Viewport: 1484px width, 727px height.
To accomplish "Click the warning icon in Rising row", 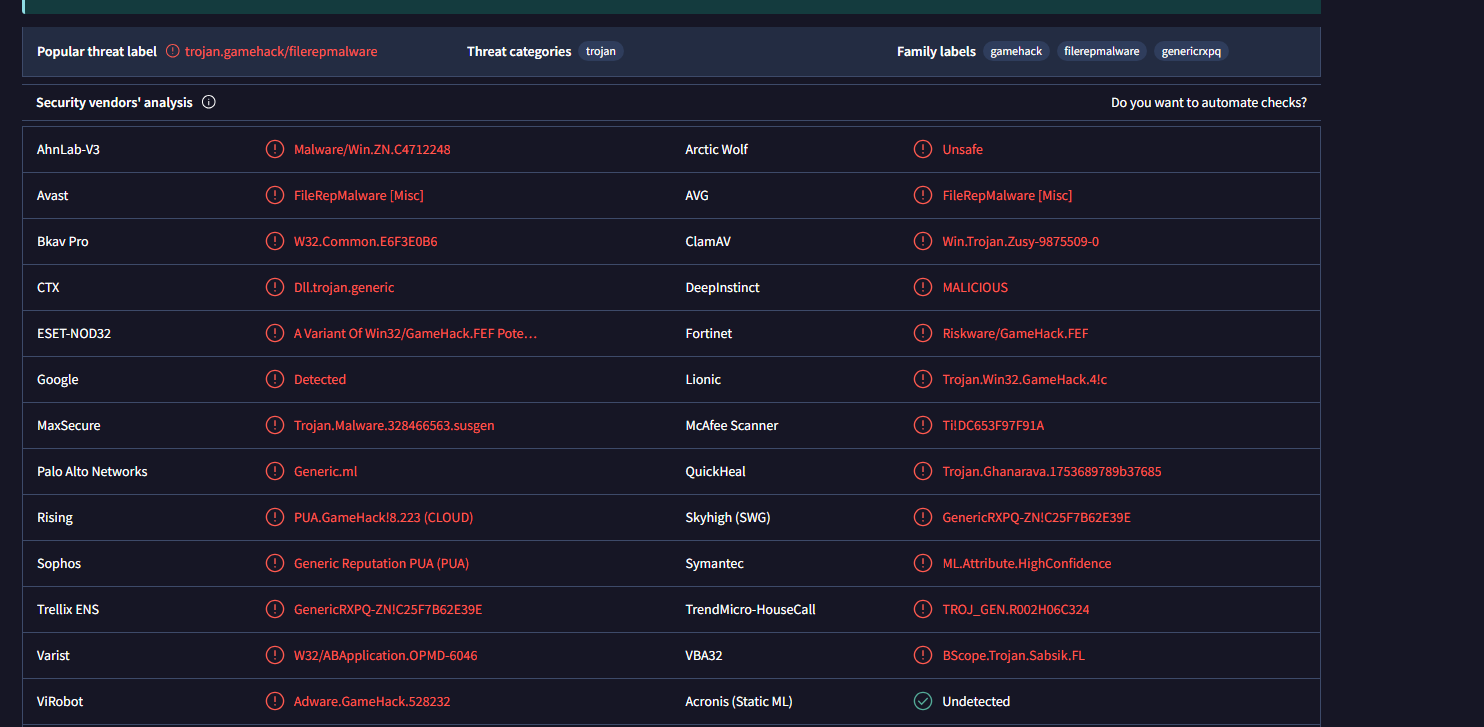I will pos(274,517).
